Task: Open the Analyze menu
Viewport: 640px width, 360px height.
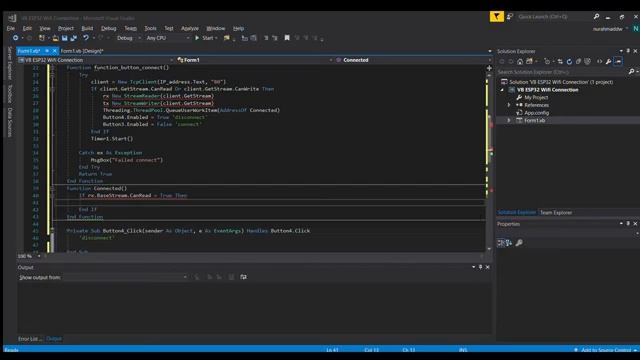Action: pos(190,28)
